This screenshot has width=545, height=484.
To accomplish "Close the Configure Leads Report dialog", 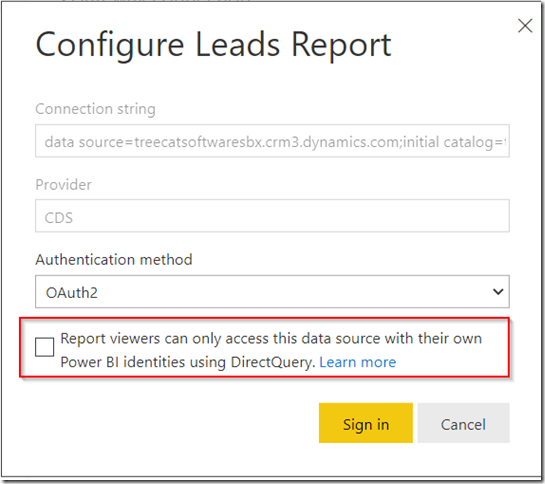I will click(525, 26).
